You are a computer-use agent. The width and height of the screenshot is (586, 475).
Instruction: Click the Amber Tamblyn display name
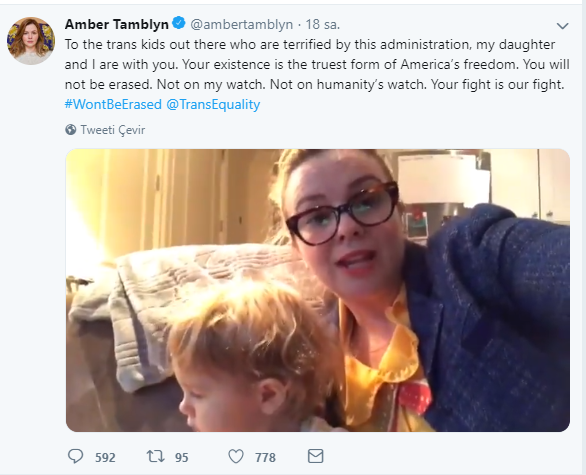click(117, 24)
